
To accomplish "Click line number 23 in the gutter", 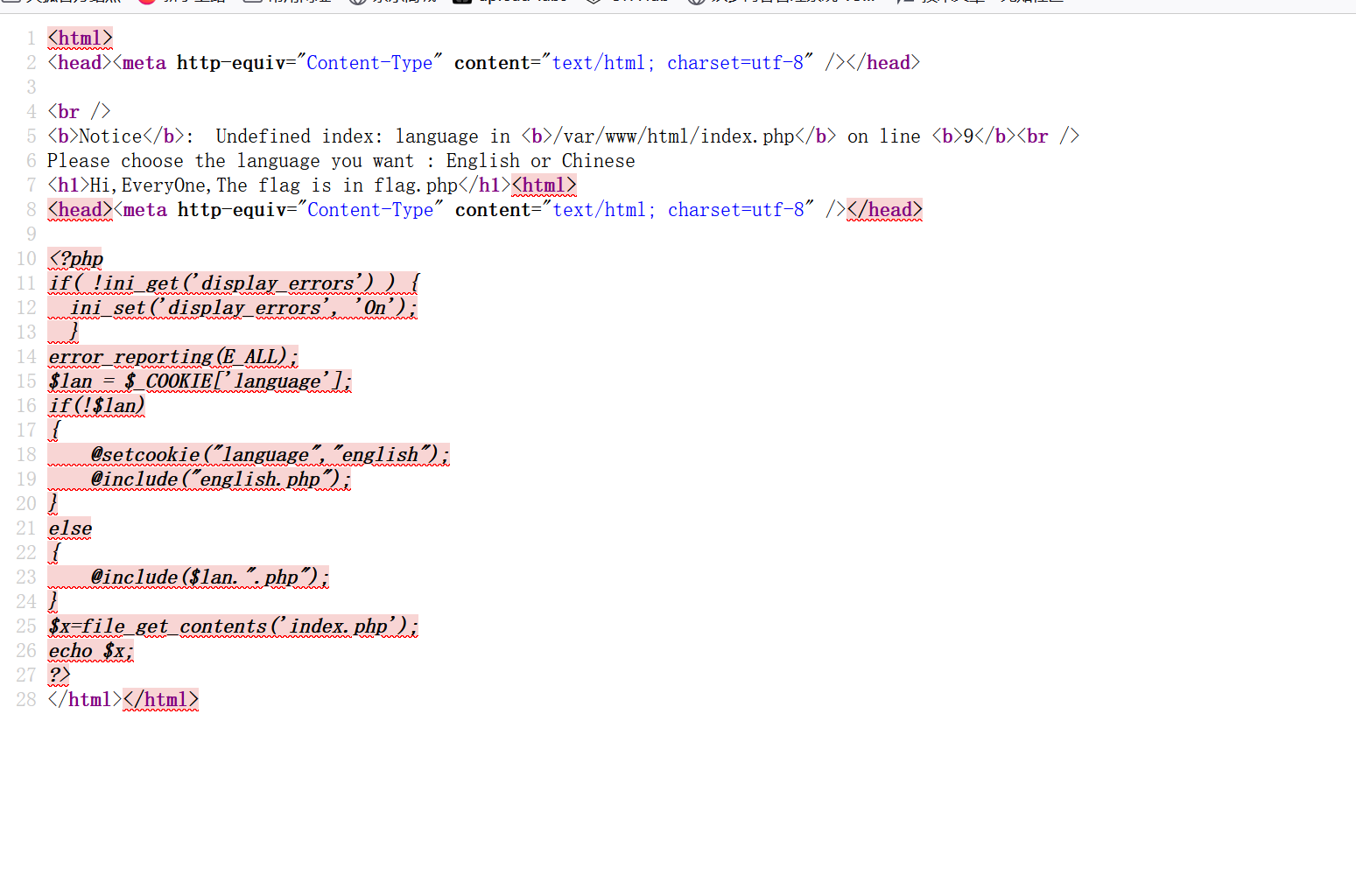I will (x=26, y=577).
